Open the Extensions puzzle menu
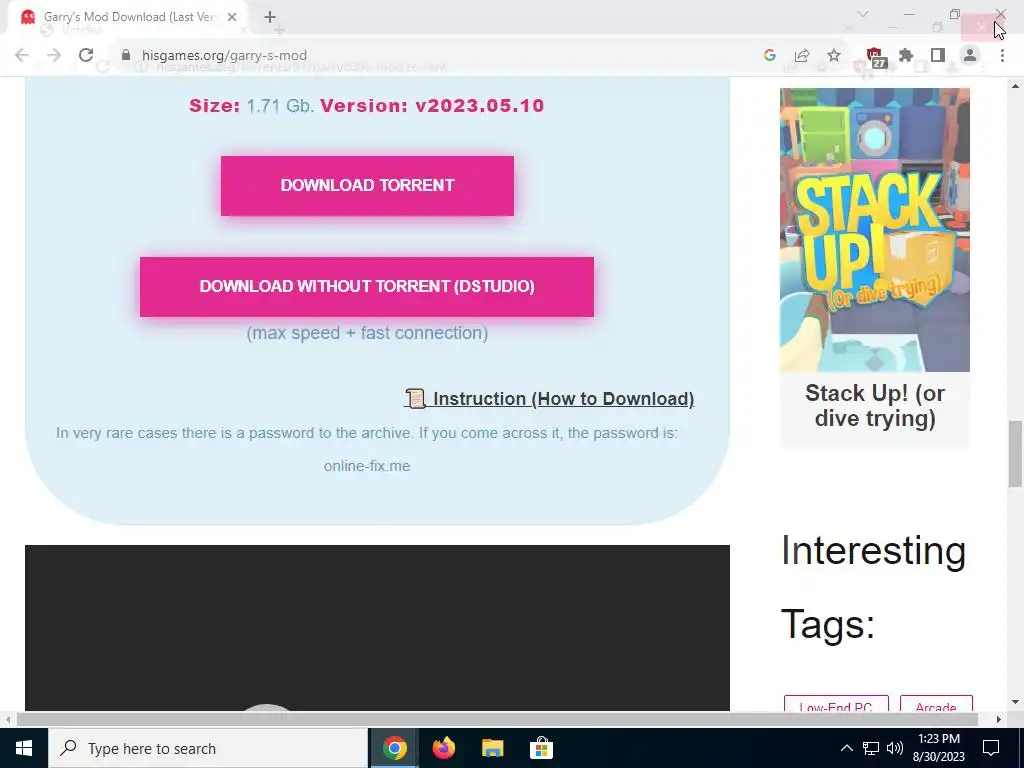1024x768 pixels. [x=906, y=56]
